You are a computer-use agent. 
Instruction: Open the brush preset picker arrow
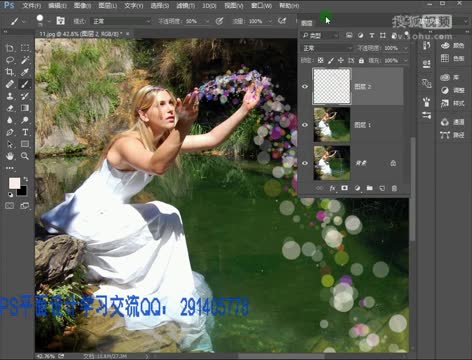coord(49,21)
